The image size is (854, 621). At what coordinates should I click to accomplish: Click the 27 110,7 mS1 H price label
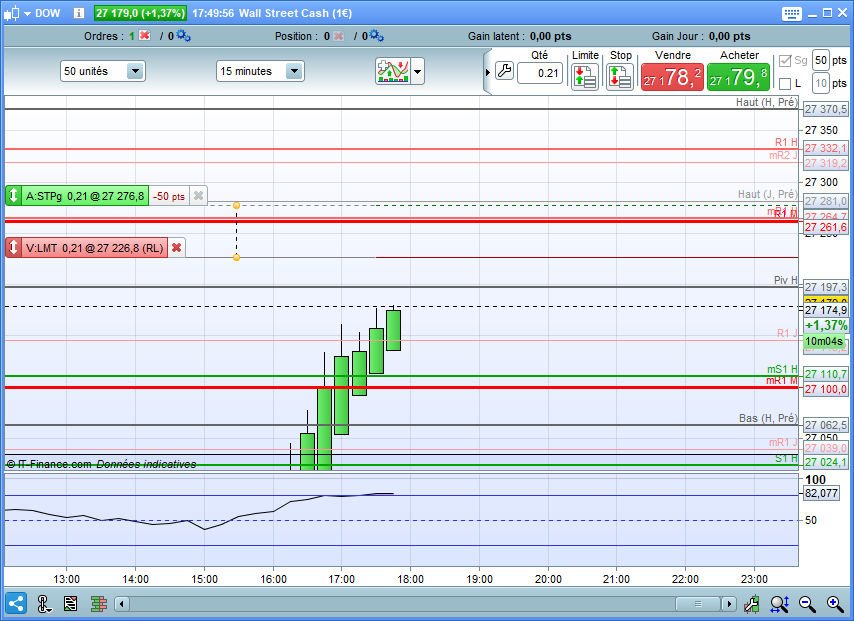pyautogui.click(x=826, y=374)
